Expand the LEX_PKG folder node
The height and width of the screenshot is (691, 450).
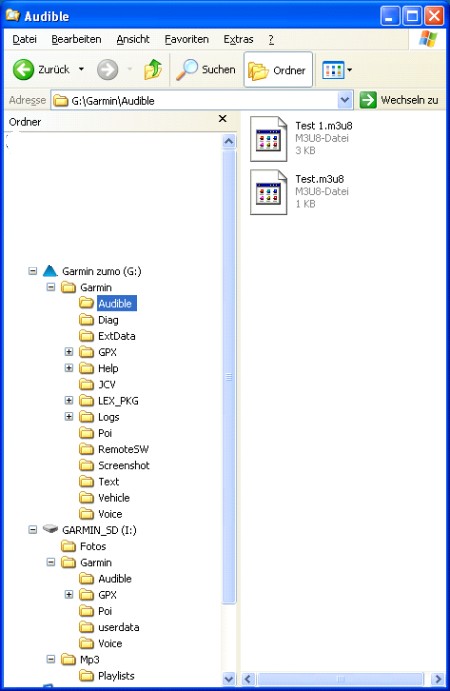click(69, 400)
